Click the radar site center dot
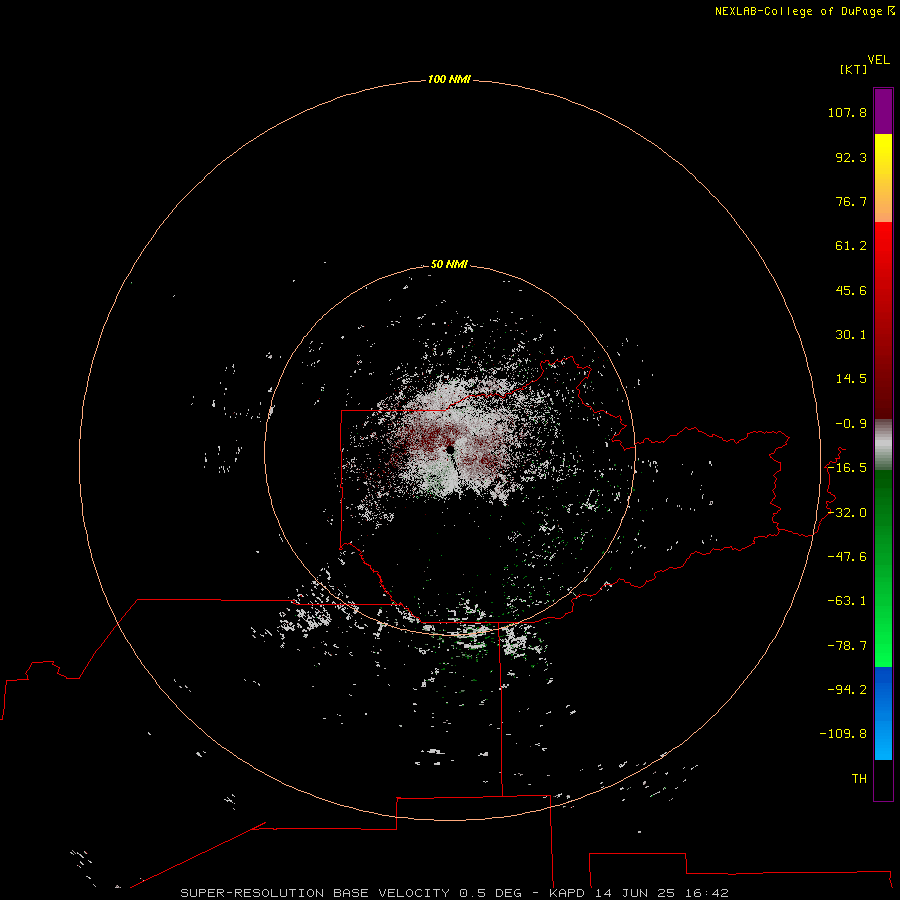900x900 pixels. [451, 449]
